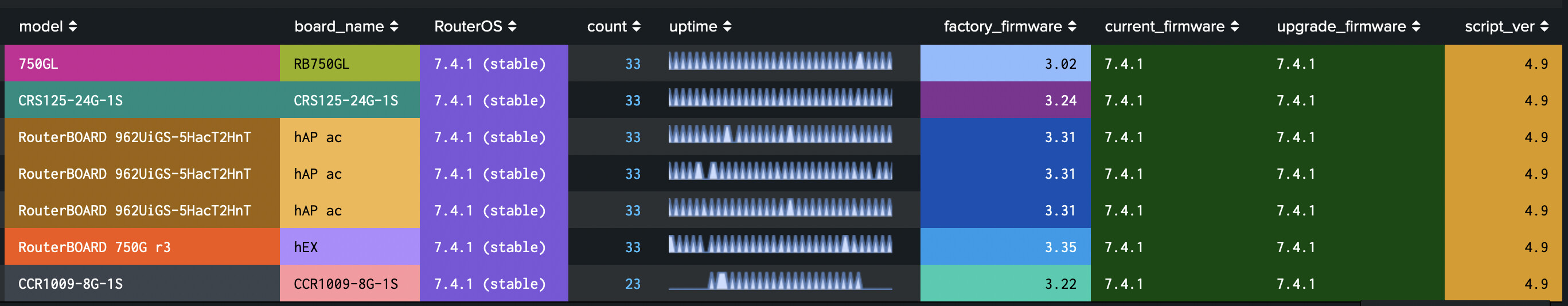The image size is (1568, 306).
Task: Click the factory_firmware header label
Action: [1003, 26]
